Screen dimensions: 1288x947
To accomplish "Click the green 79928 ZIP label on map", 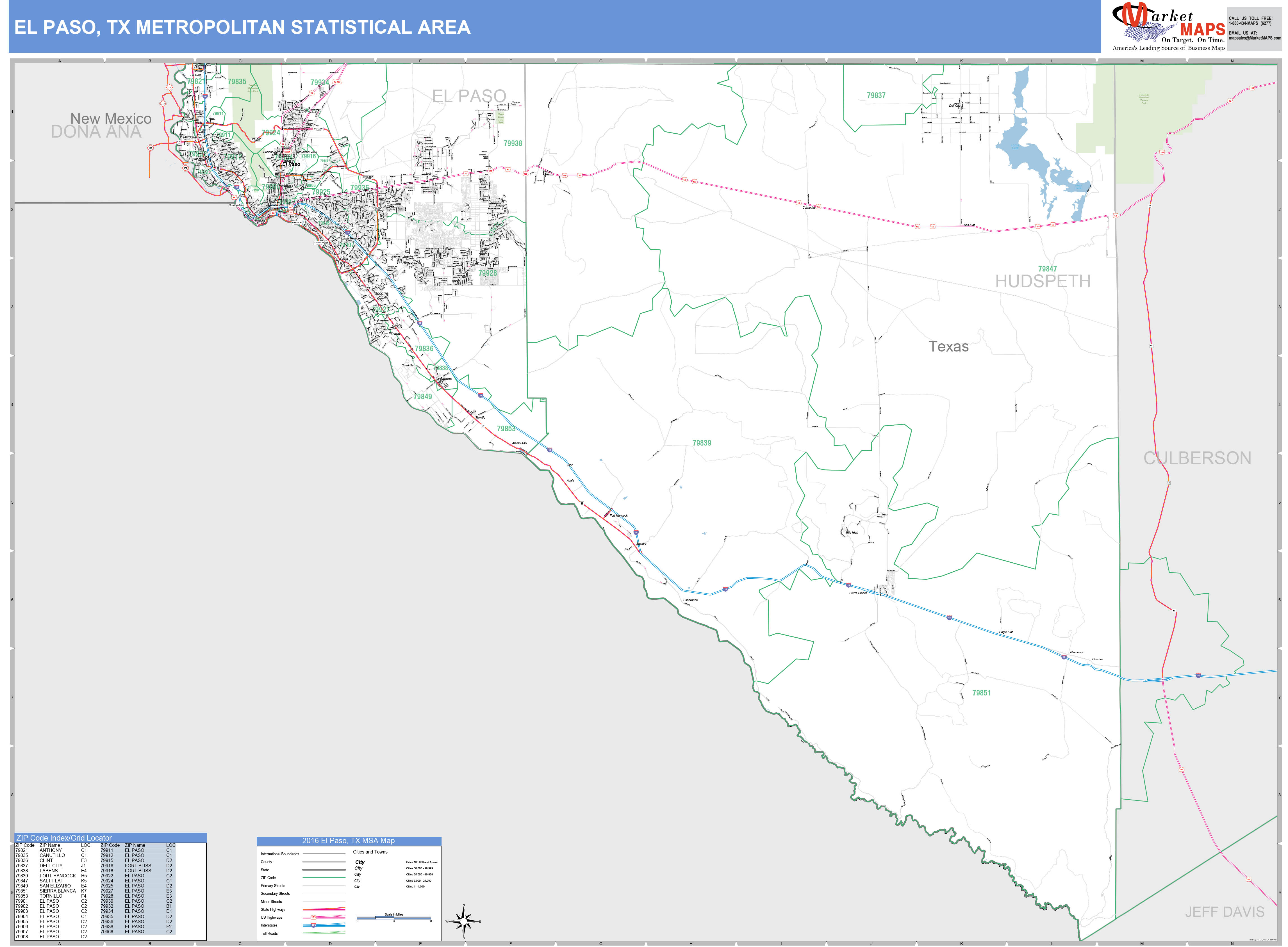I will coord(488,273).
